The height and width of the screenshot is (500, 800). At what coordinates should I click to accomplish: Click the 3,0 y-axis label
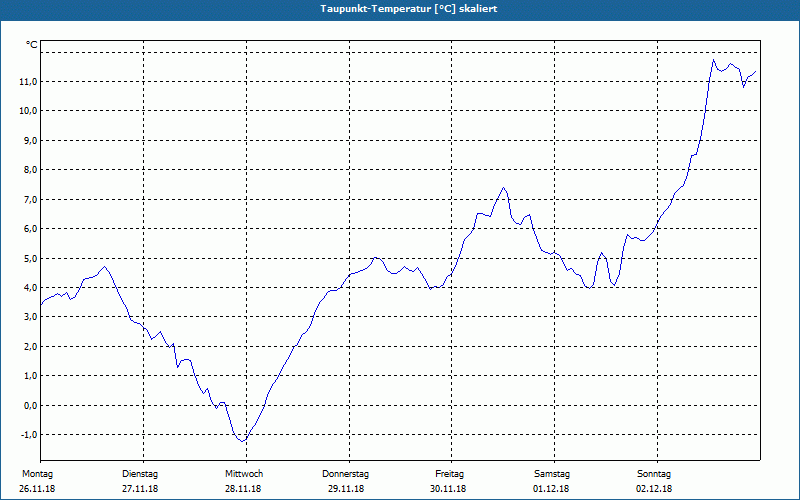click(x=30, y=317)
